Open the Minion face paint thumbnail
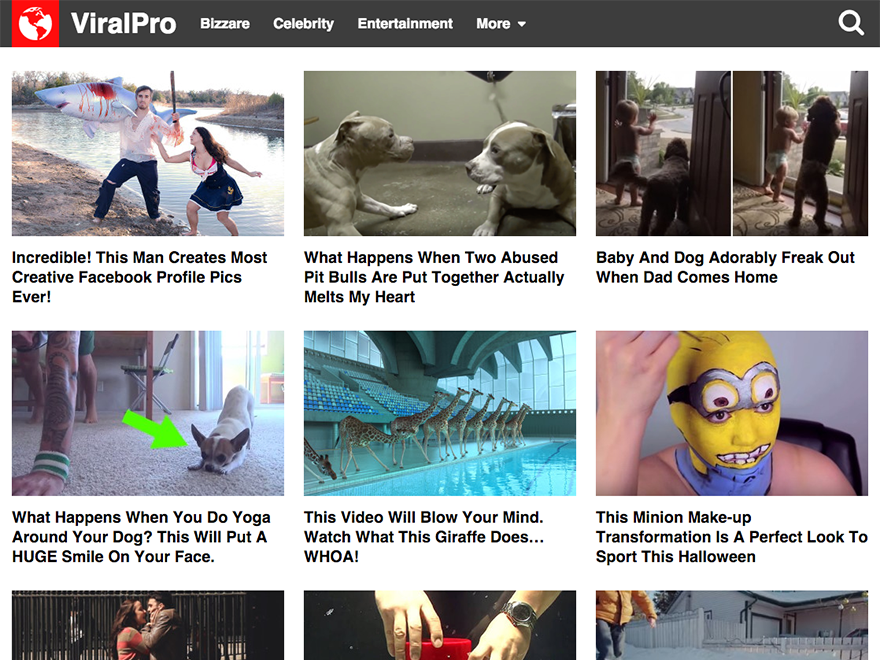Image resolution: width=880 pixels, height=660 pixels. coord(732,413)
